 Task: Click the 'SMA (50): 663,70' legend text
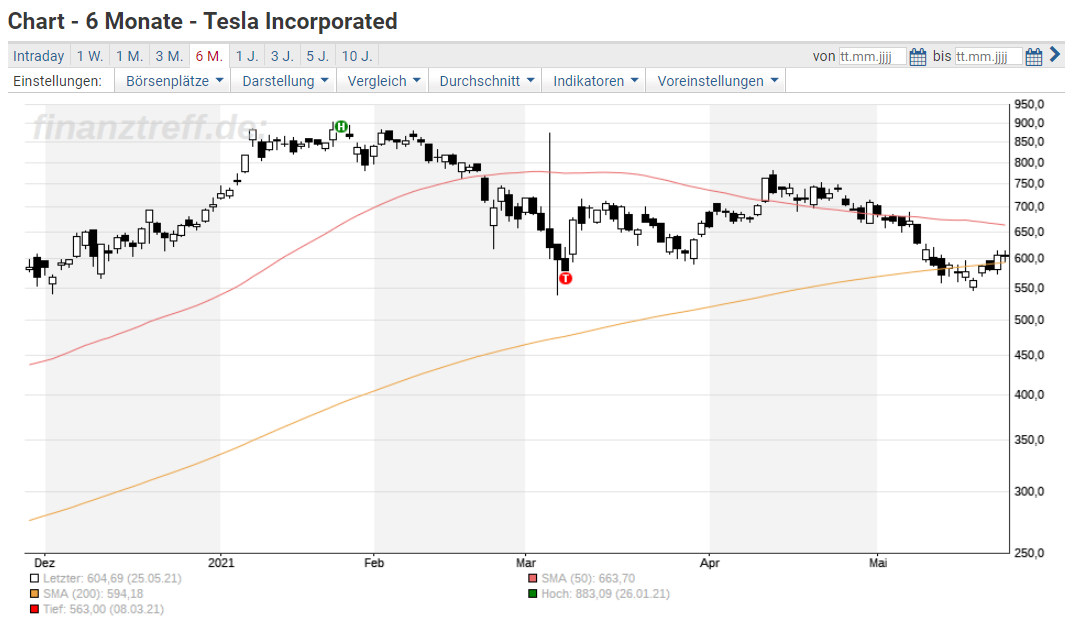(588, 579)
